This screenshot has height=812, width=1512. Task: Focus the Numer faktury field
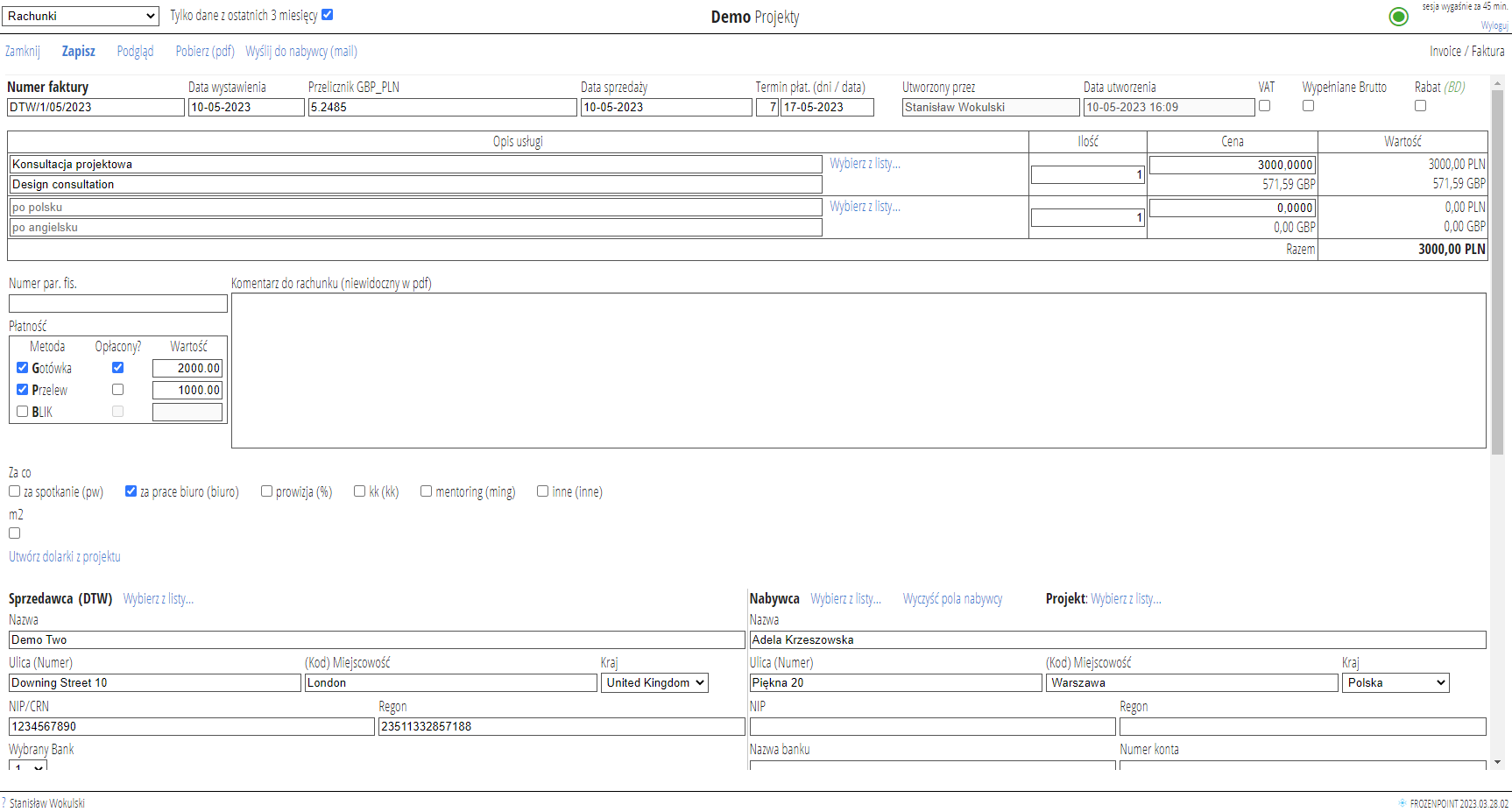[x=95, y=107]
